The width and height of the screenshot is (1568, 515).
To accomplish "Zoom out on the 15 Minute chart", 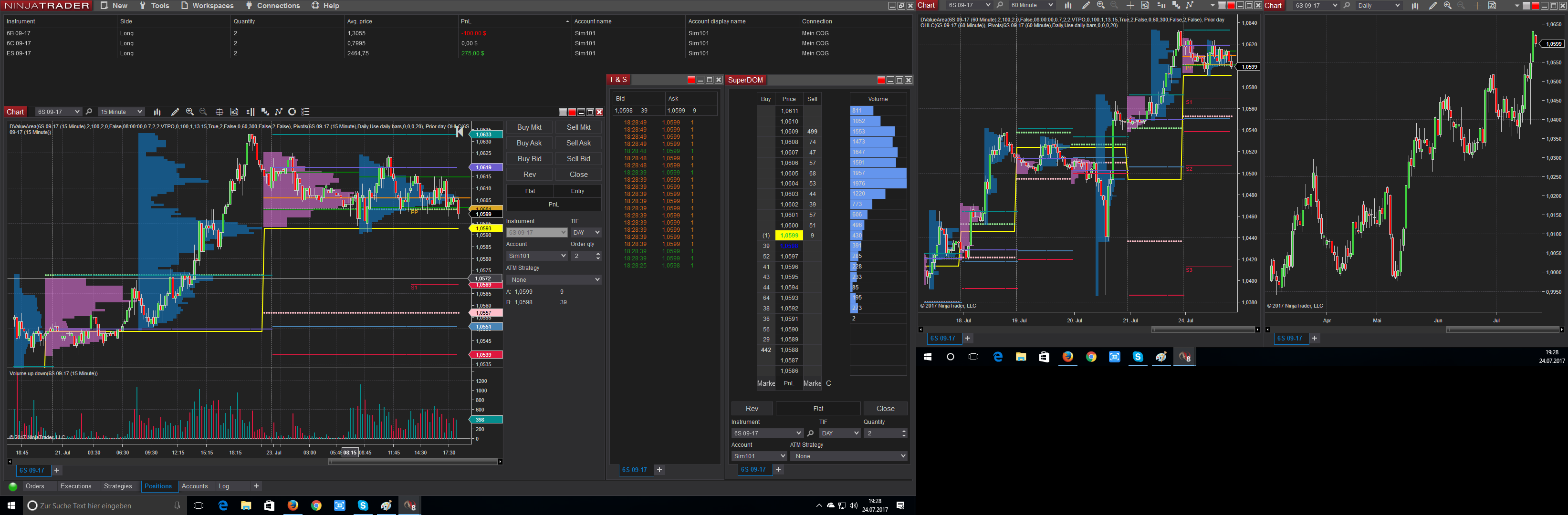I will [x=203, y=112].
